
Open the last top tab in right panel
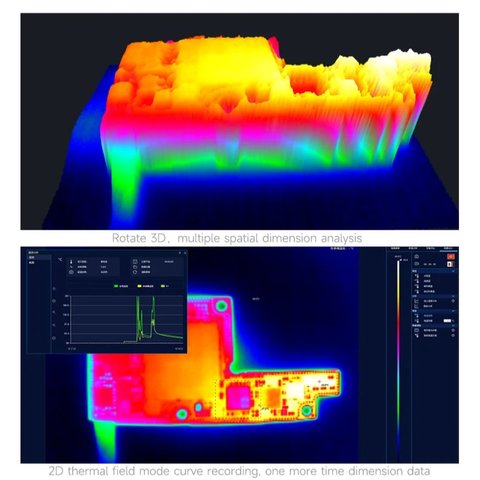448,248
